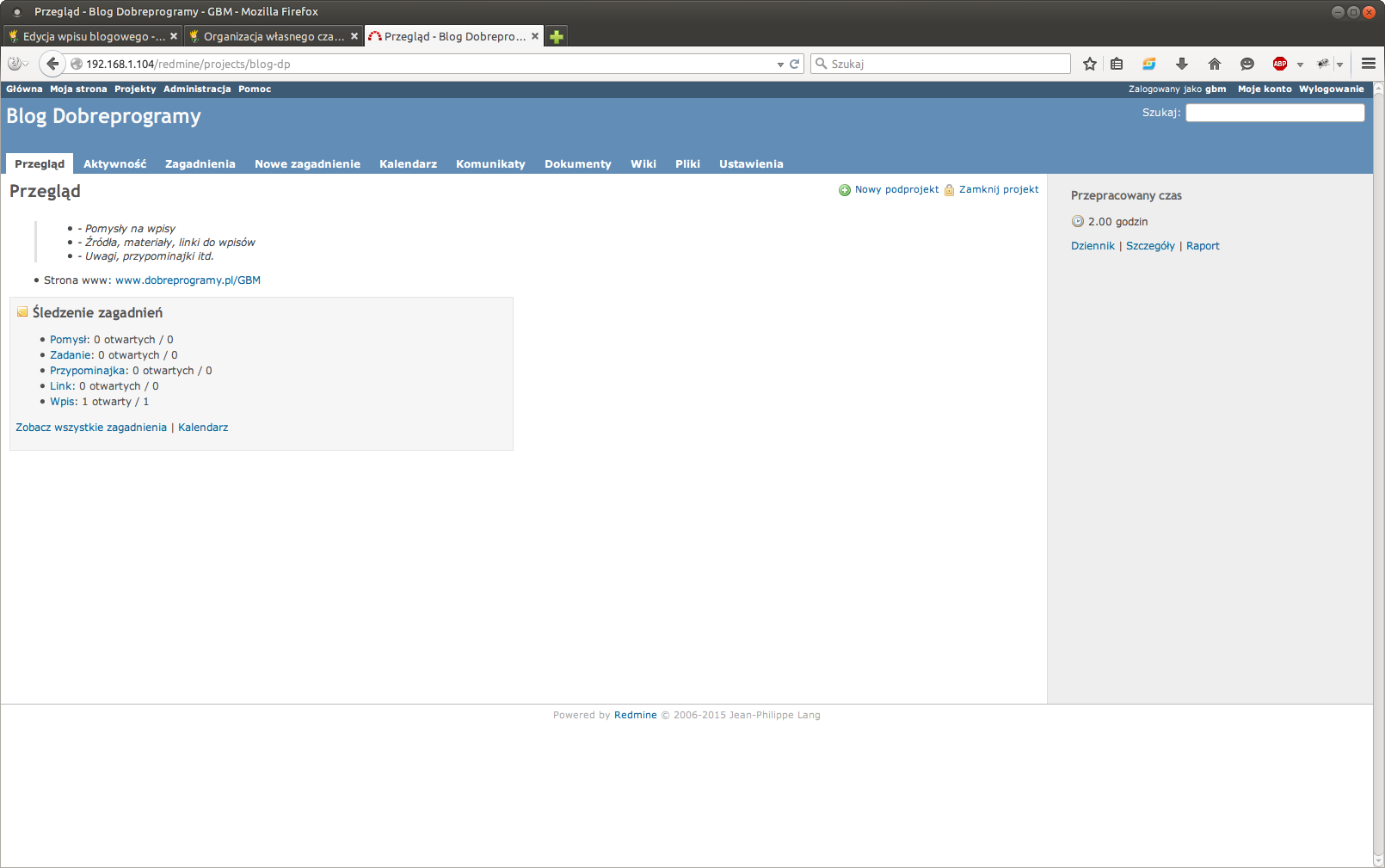This screenshot has height=868, width=1385.
Task: Open the downloads arrow icon
Action: click(1182, 64)
